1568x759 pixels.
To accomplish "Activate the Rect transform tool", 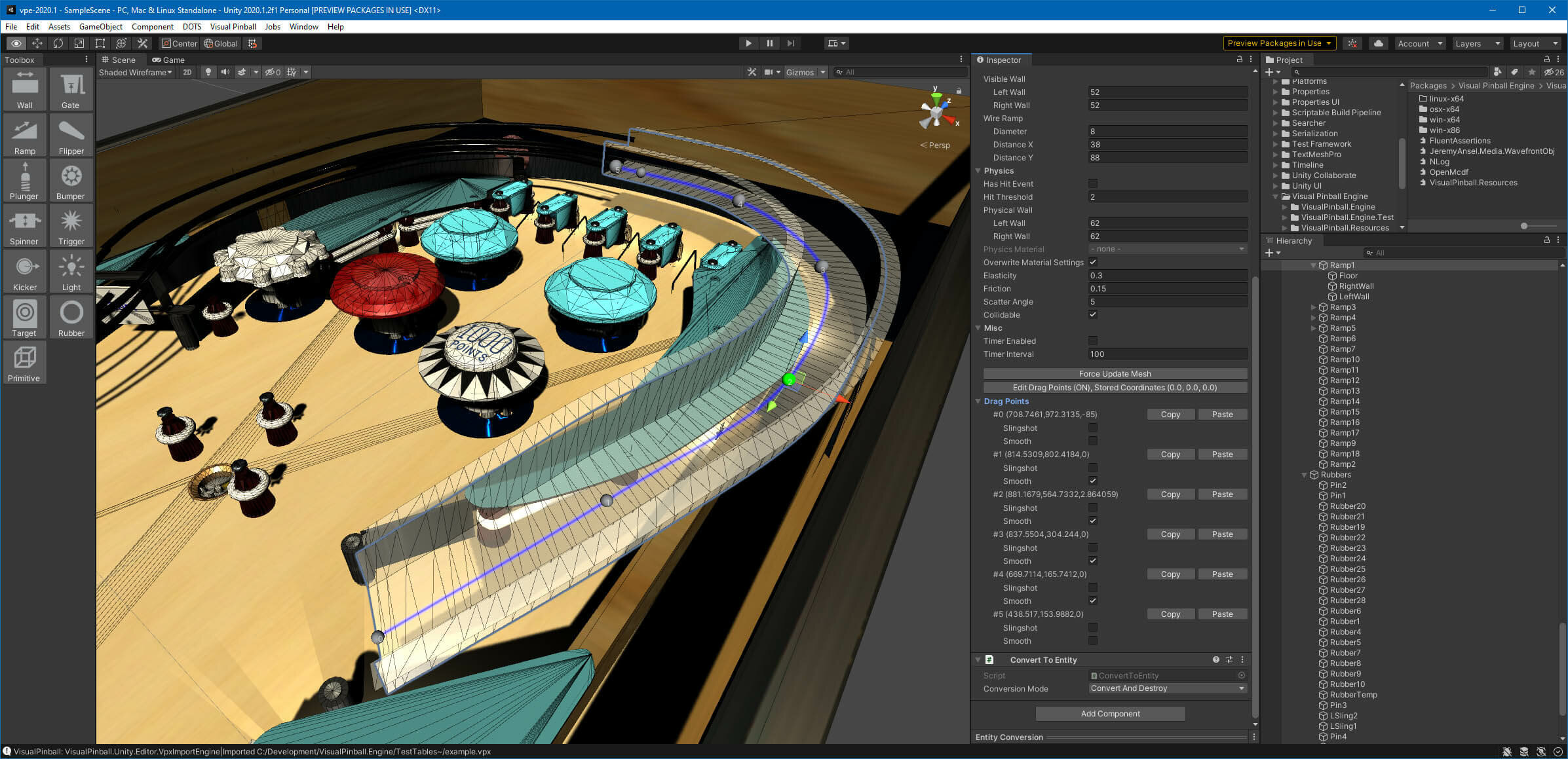I will point(100,43).
